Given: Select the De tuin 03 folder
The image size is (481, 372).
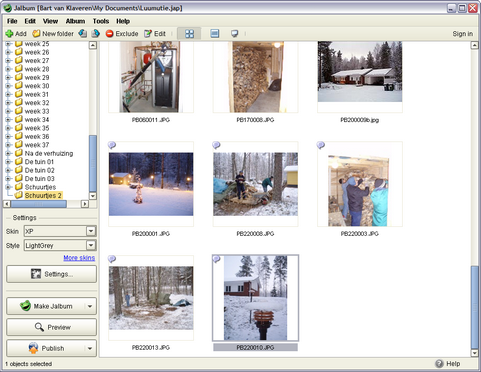Looking at the screenshot, I should [x=39, y=178].
